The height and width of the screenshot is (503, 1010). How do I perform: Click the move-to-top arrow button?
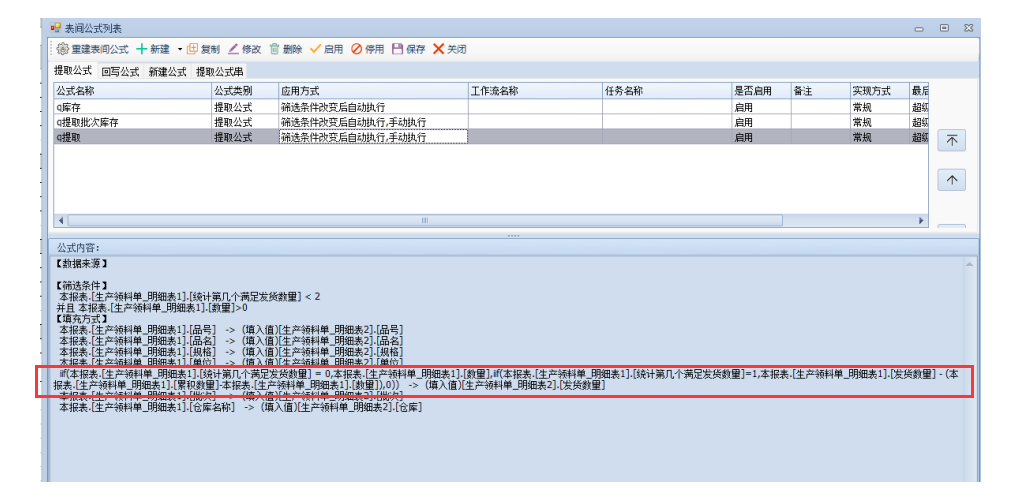[951, 141]
